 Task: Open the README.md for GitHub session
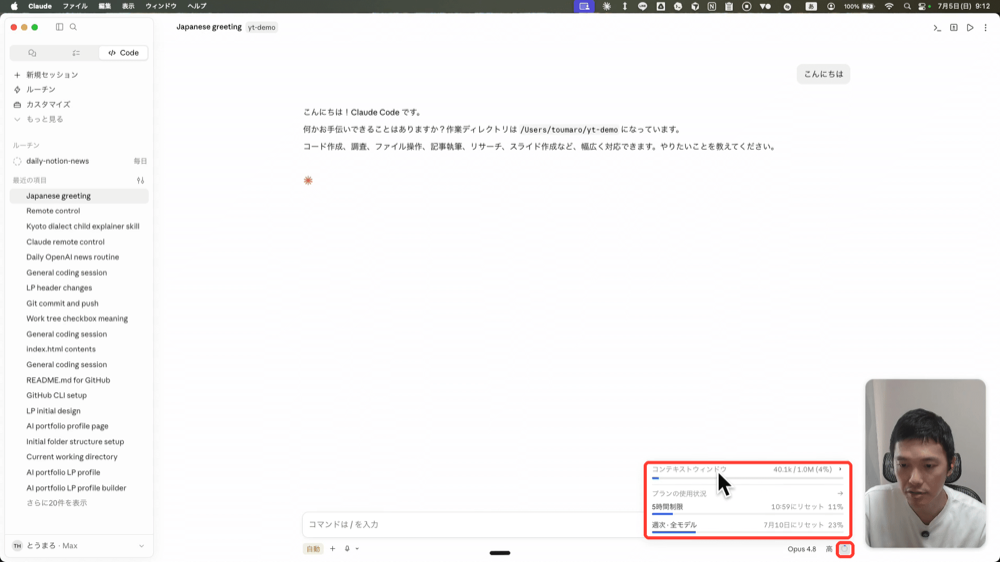click(80, 380)
